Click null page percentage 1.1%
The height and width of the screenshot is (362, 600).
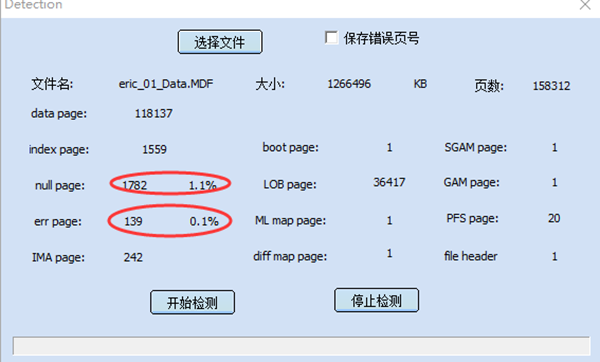[x=202, y=185]
